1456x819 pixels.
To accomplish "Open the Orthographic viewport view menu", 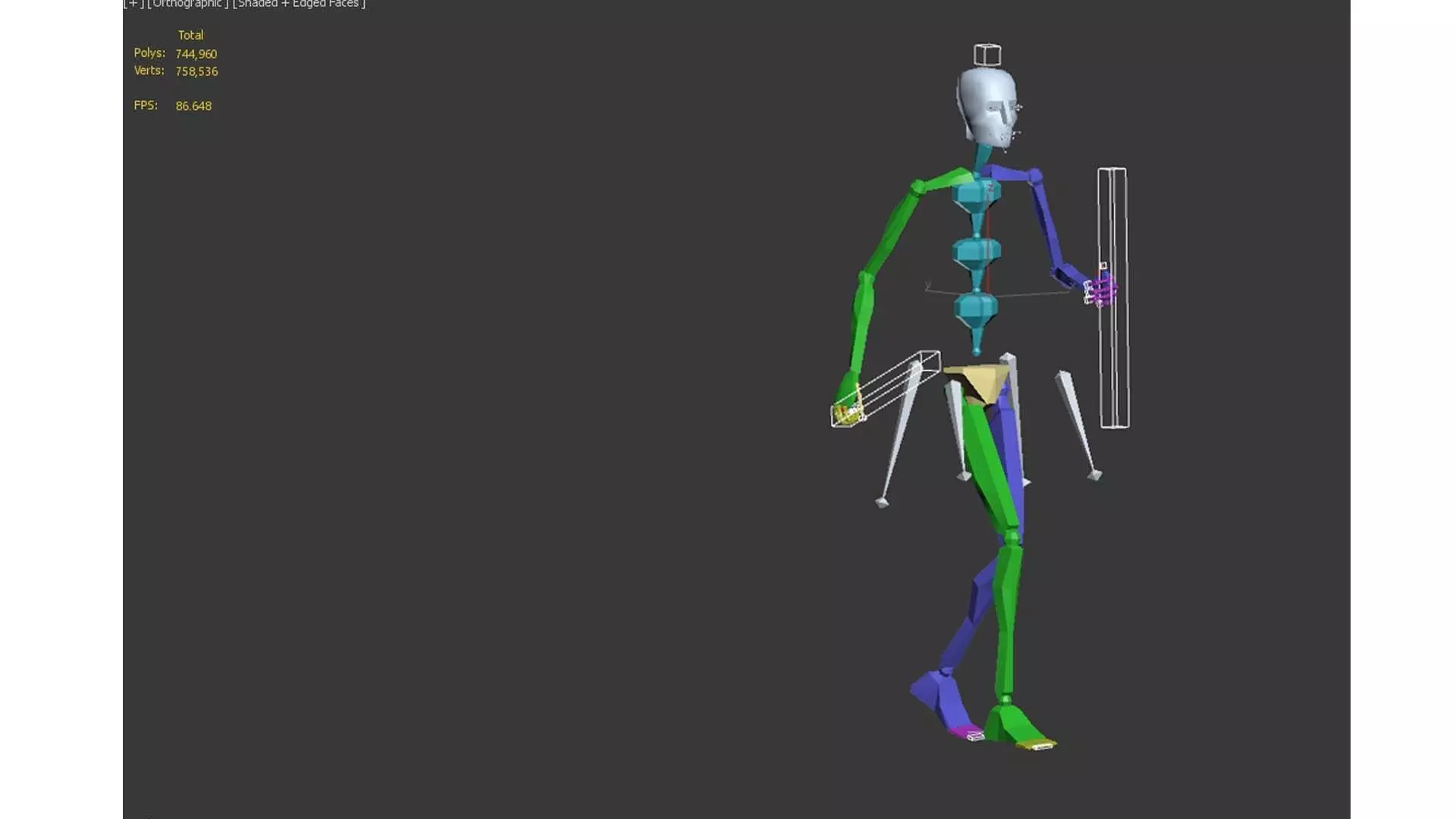I will pyautogui.click(x=187, y=4).
